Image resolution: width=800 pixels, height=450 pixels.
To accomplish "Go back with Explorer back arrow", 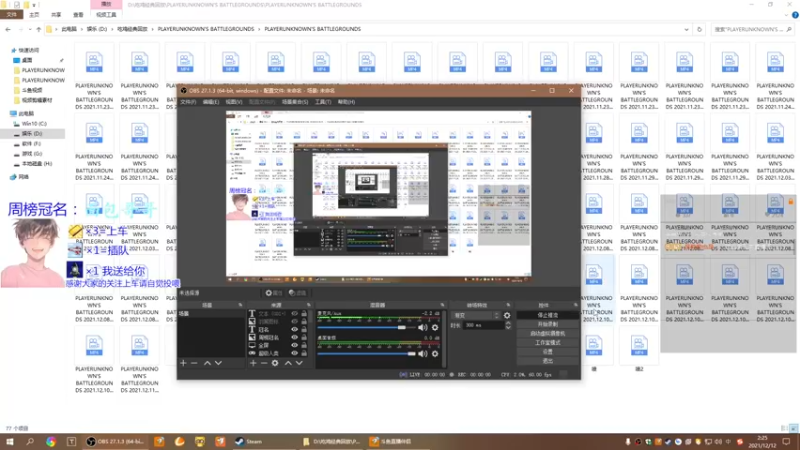I will pos(8,29).
